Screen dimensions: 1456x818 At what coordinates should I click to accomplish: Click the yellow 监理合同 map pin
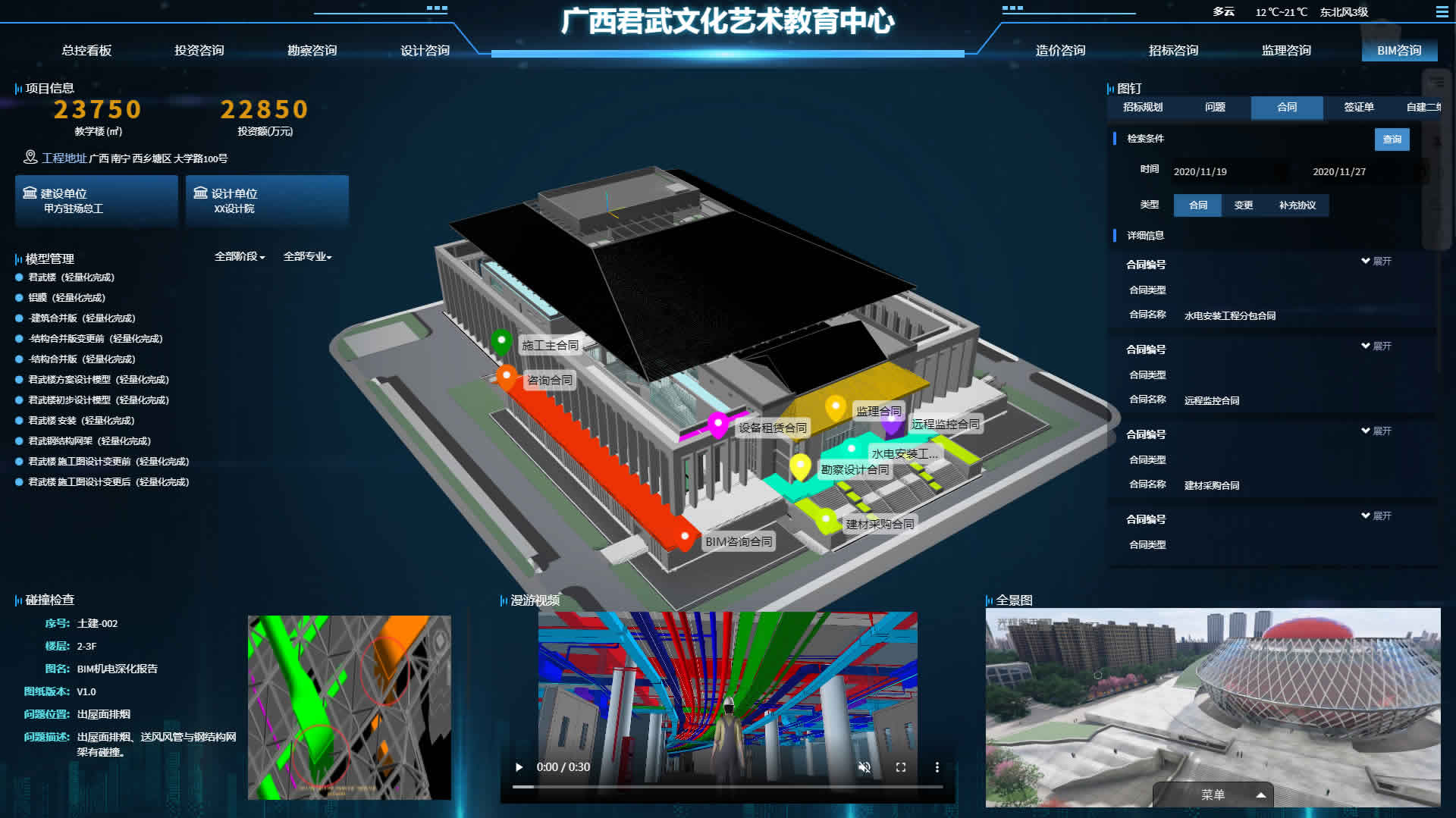835,408
